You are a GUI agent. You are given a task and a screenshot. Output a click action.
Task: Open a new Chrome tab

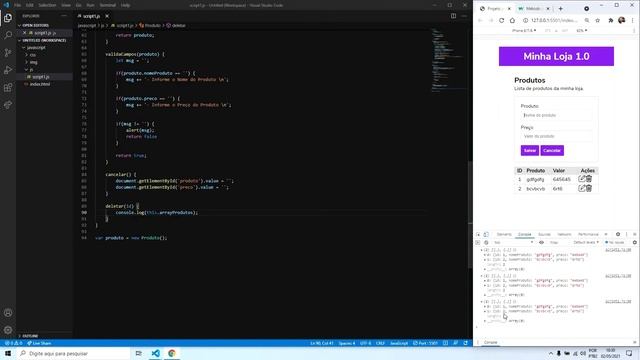(x=560, y=9)
